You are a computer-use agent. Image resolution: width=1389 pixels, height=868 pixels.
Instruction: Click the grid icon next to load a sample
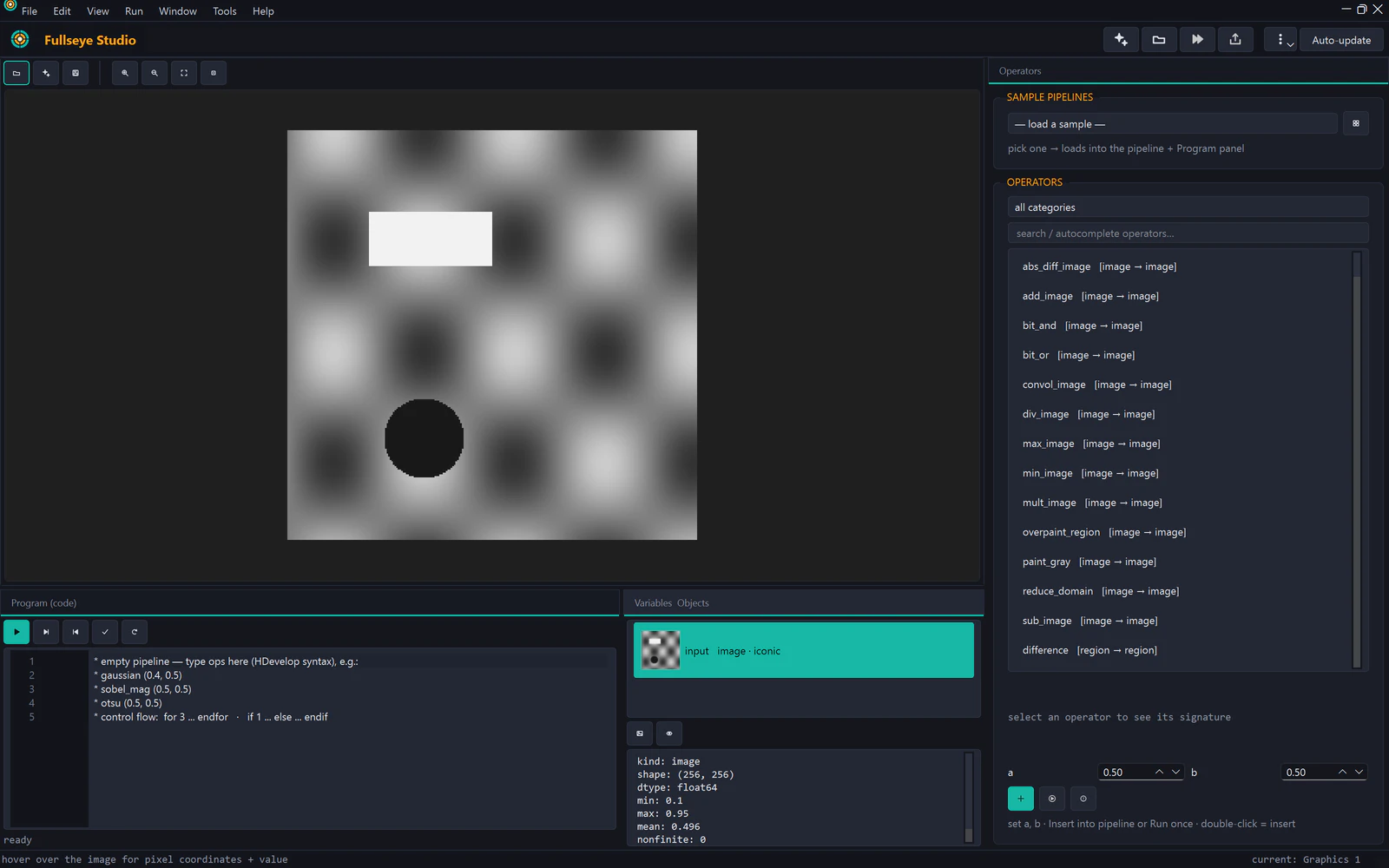(x=1356, y=123)
